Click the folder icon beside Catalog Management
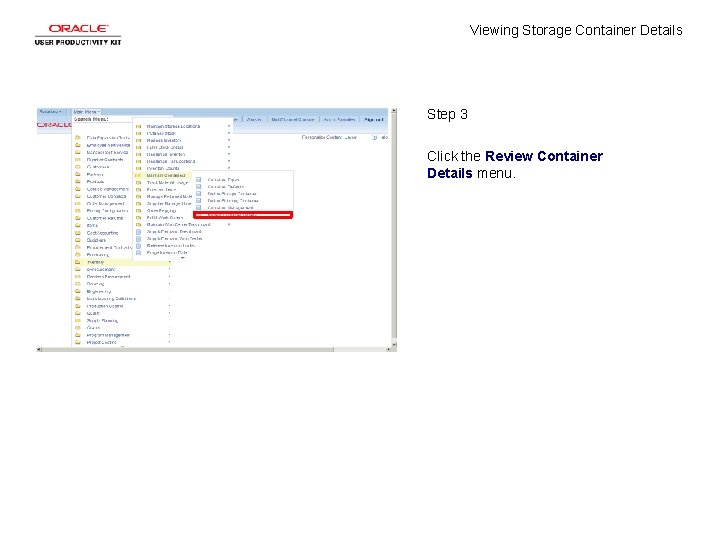Viewport: 720px width, 540px height. coord(78,189)
